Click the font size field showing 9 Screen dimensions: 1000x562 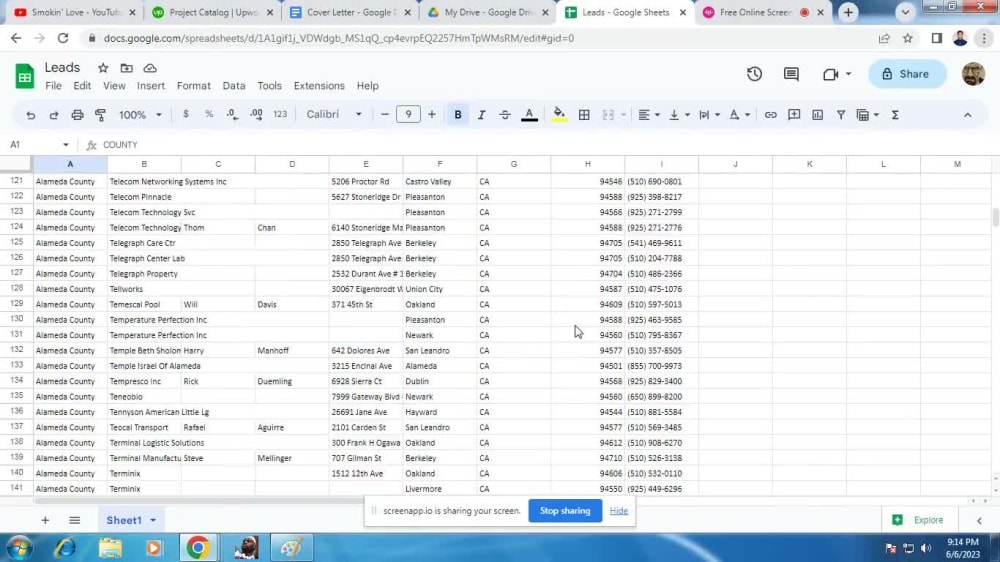pyautogui.click(x=408, y=115)
